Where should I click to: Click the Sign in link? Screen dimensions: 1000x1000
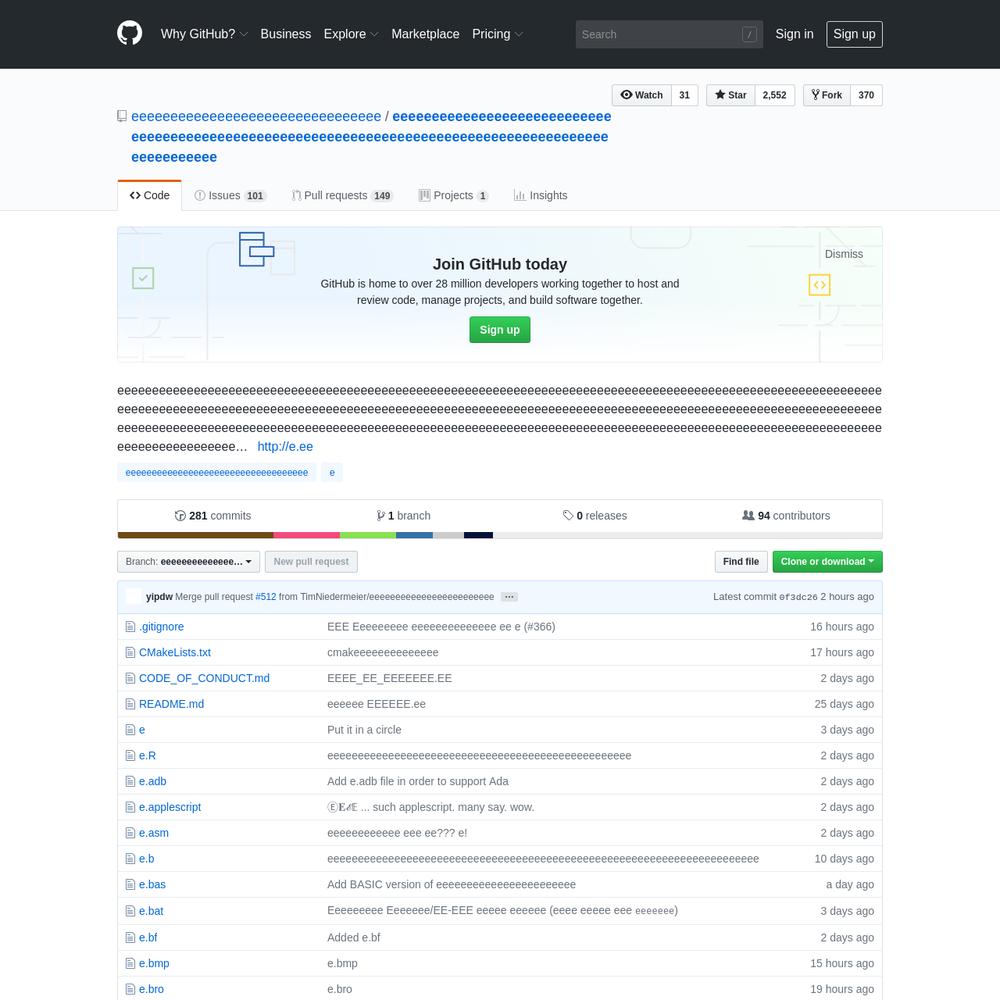pyautogui.click(x=795, y=34)
